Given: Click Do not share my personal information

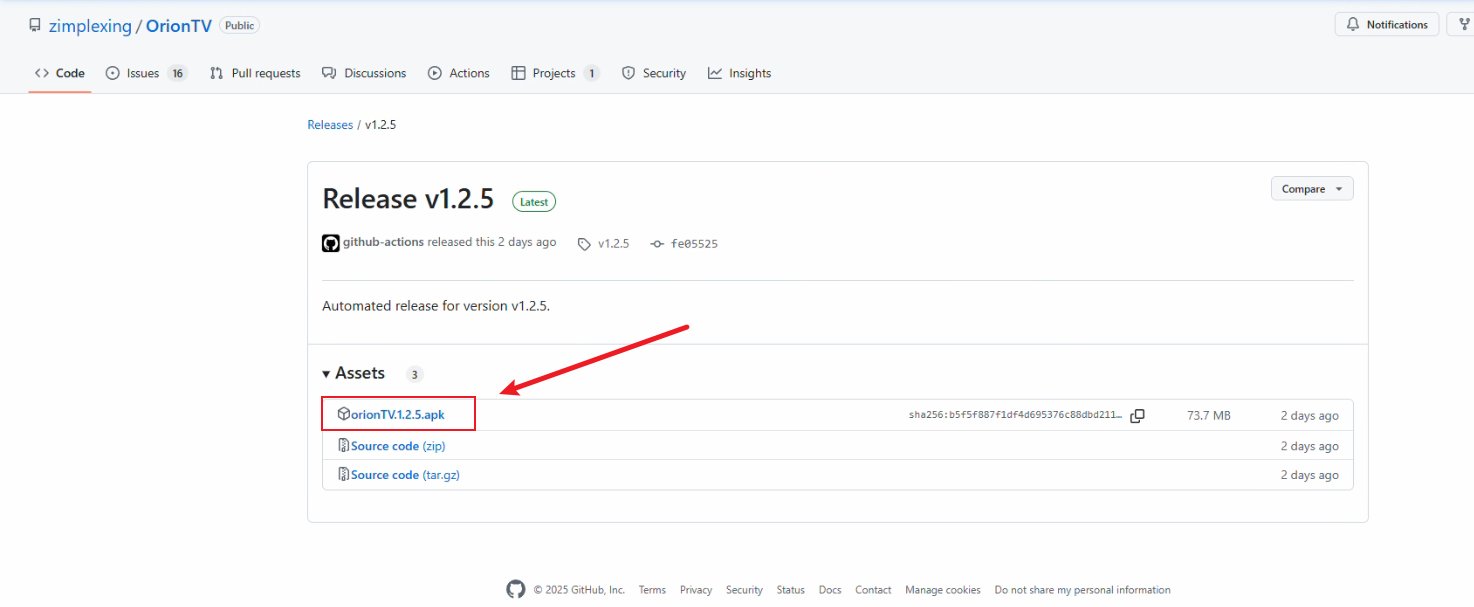Looking at the screenshot, I should 1082,590.
